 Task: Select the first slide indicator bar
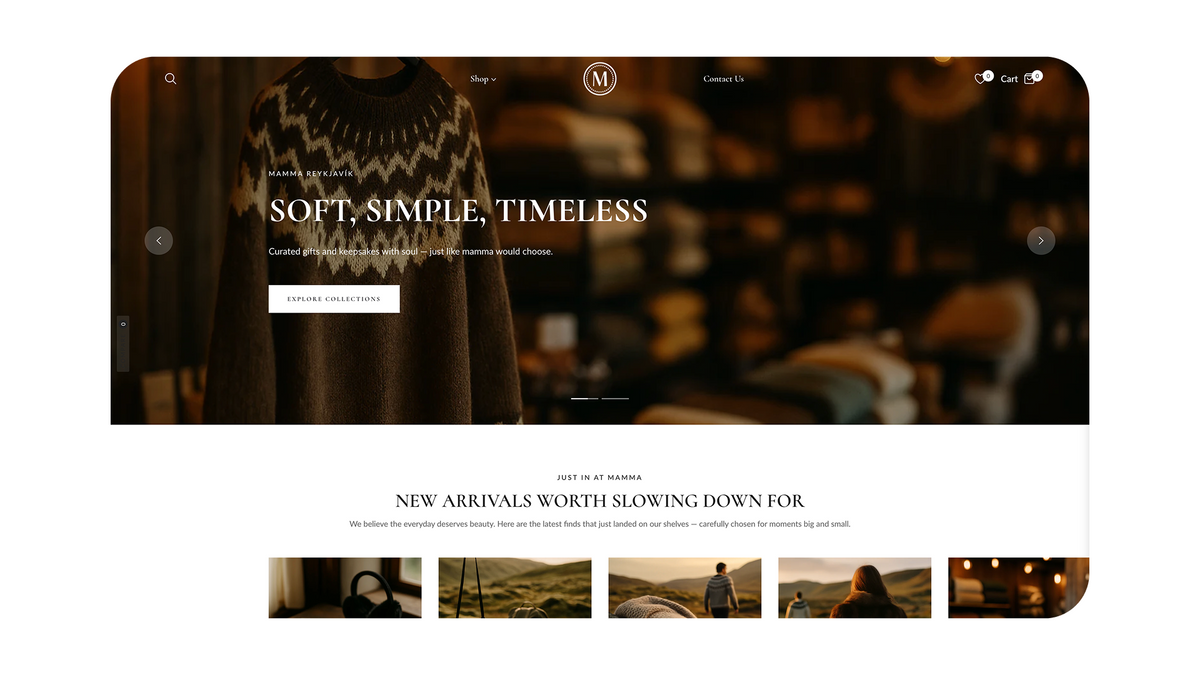click(585, 398)
